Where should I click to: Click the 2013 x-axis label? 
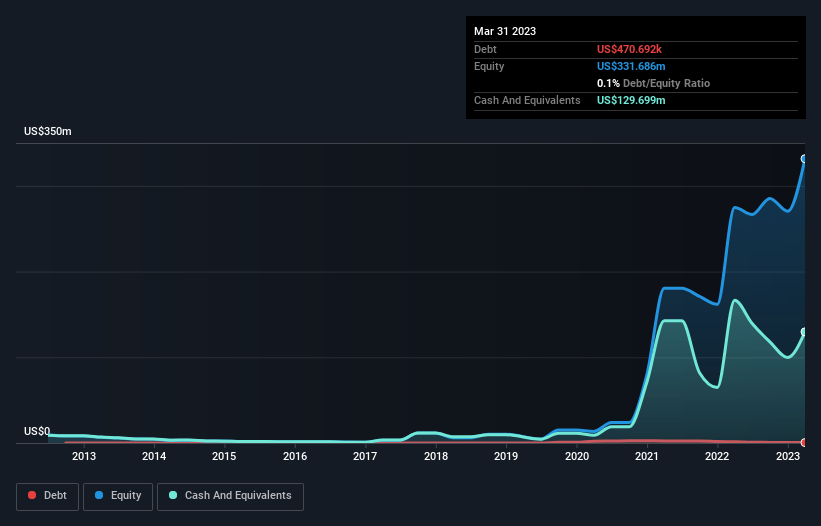[84, 456]
